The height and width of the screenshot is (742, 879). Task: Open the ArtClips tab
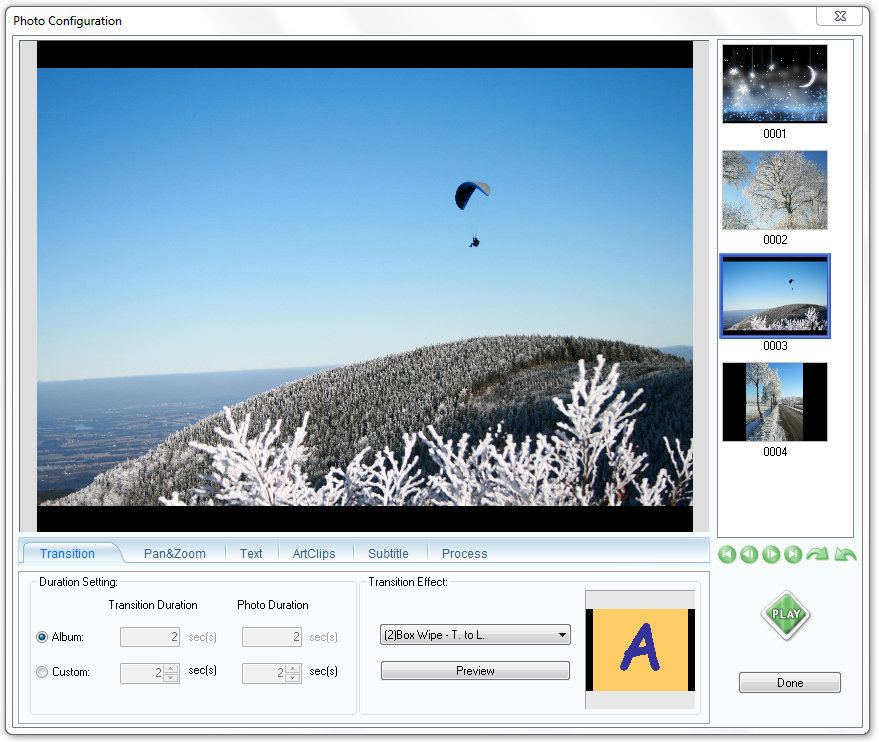[x=314, y=553]
